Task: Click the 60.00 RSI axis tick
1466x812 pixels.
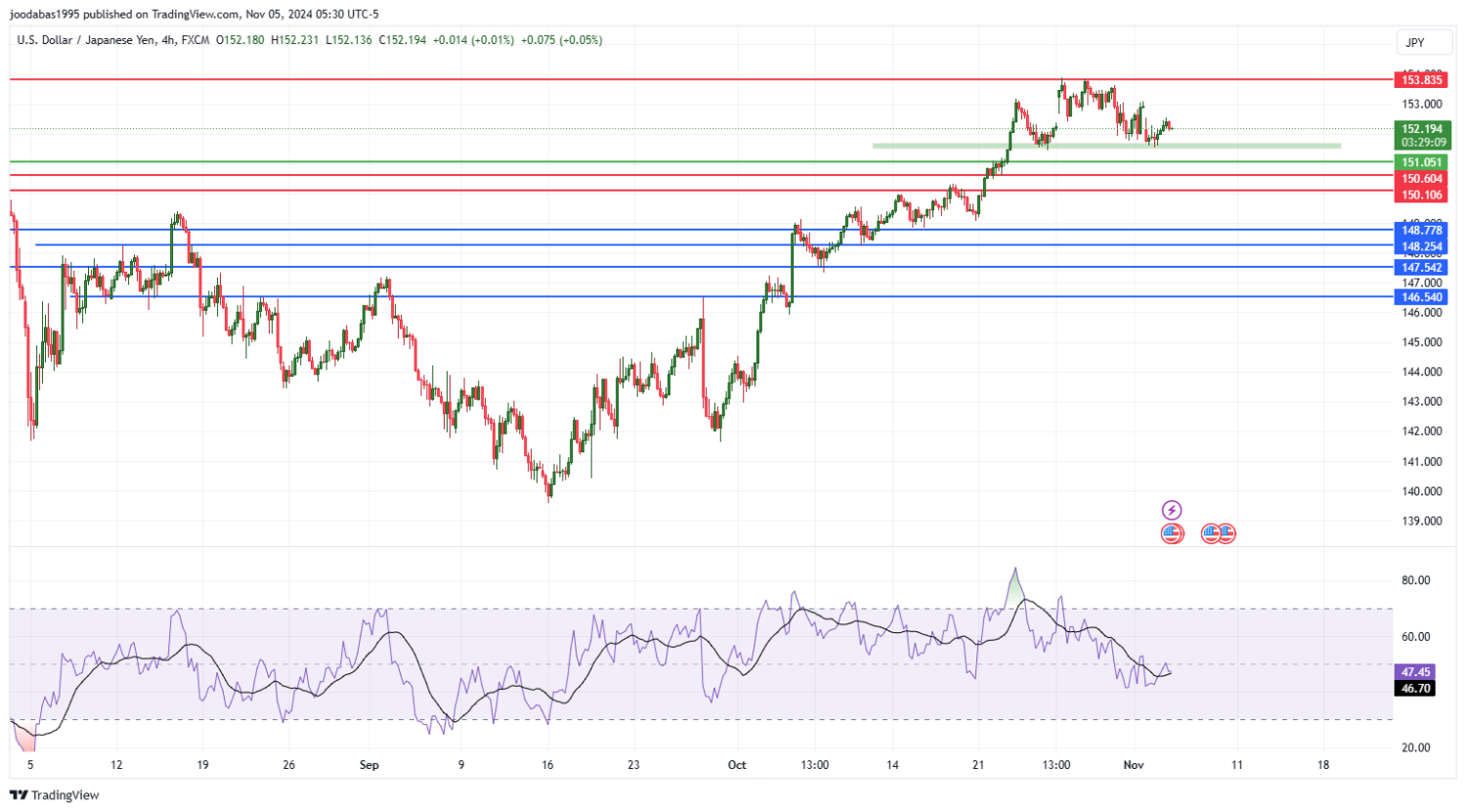Action: [1415, 636]
